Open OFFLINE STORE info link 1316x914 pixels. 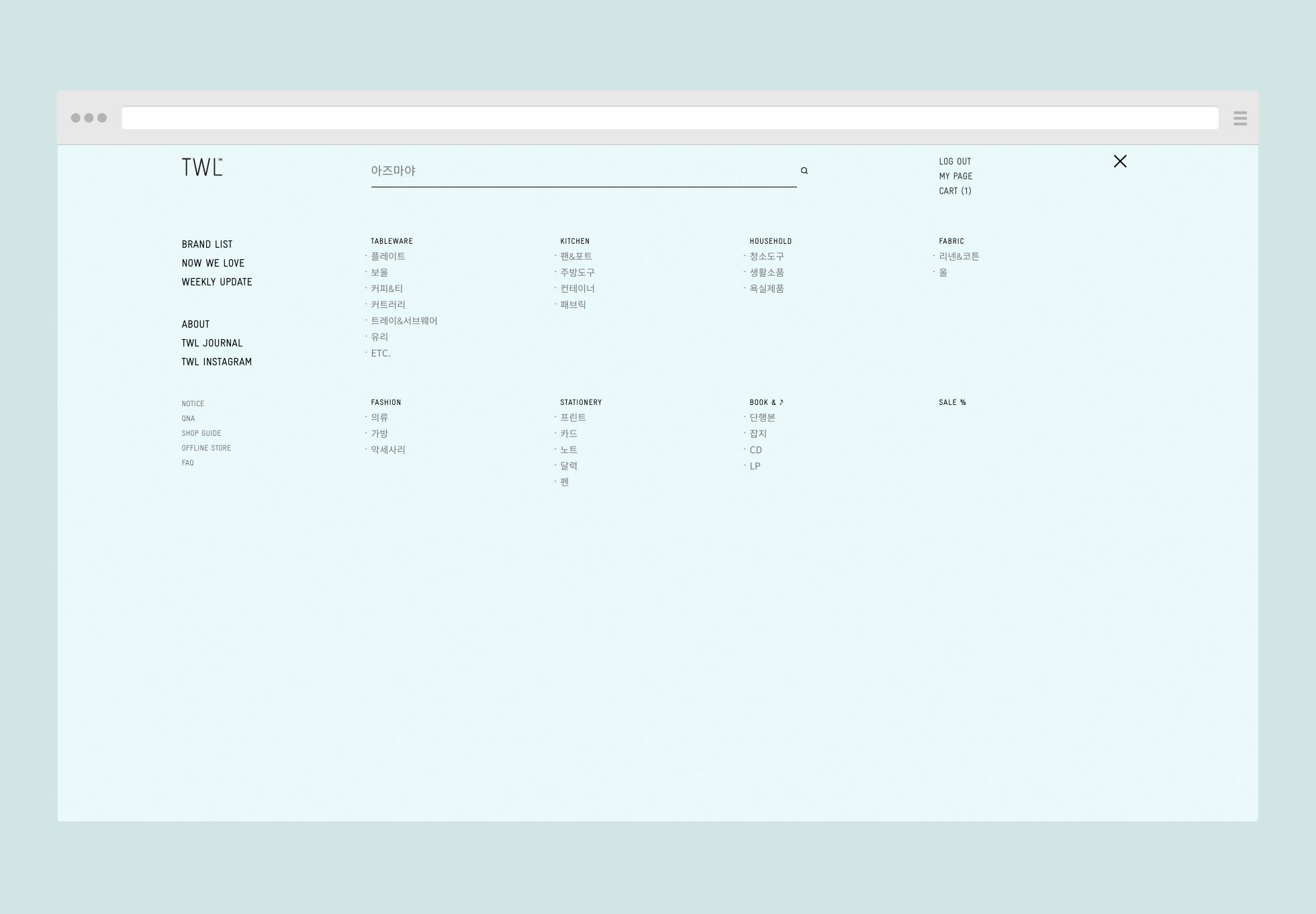pos(205,448)
